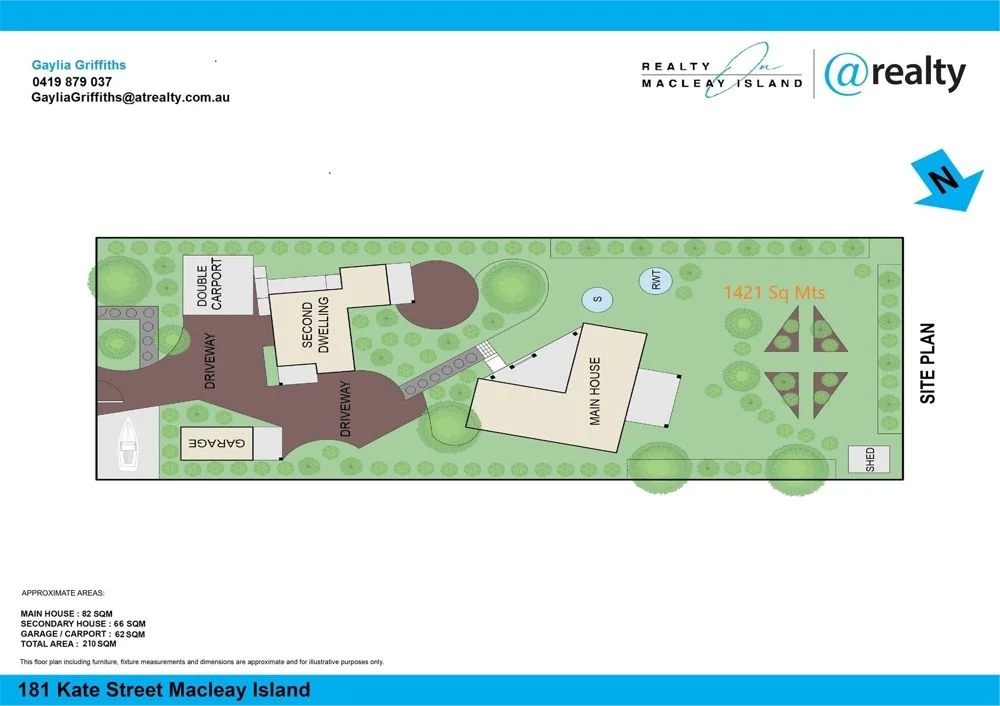The width and height of the screenshot is (1000, 706).
Task: Click the SECOND DWELLING label
Action: [315, 325]
